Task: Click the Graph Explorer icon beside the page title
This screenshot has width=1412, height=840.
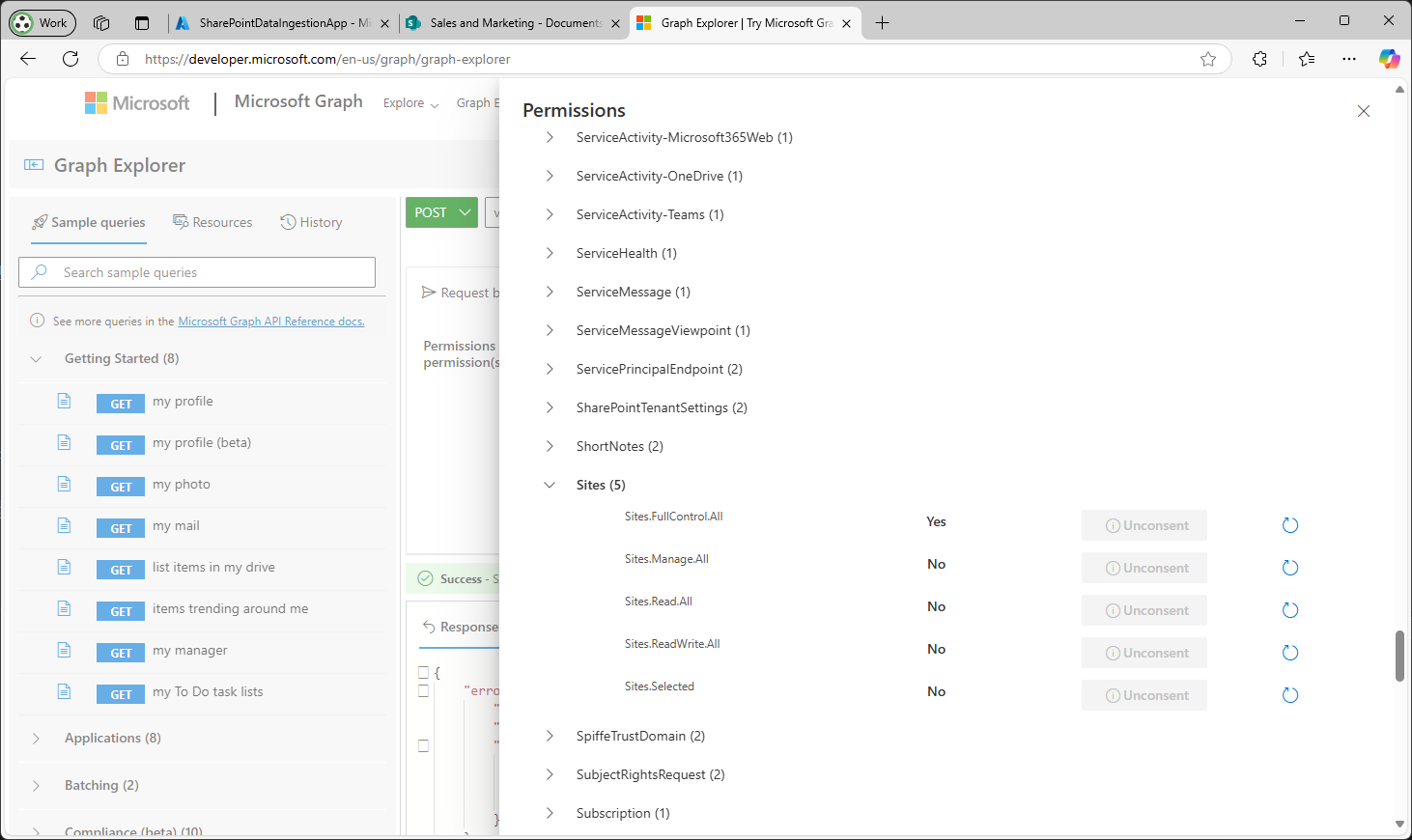Action: click(34, 164)
